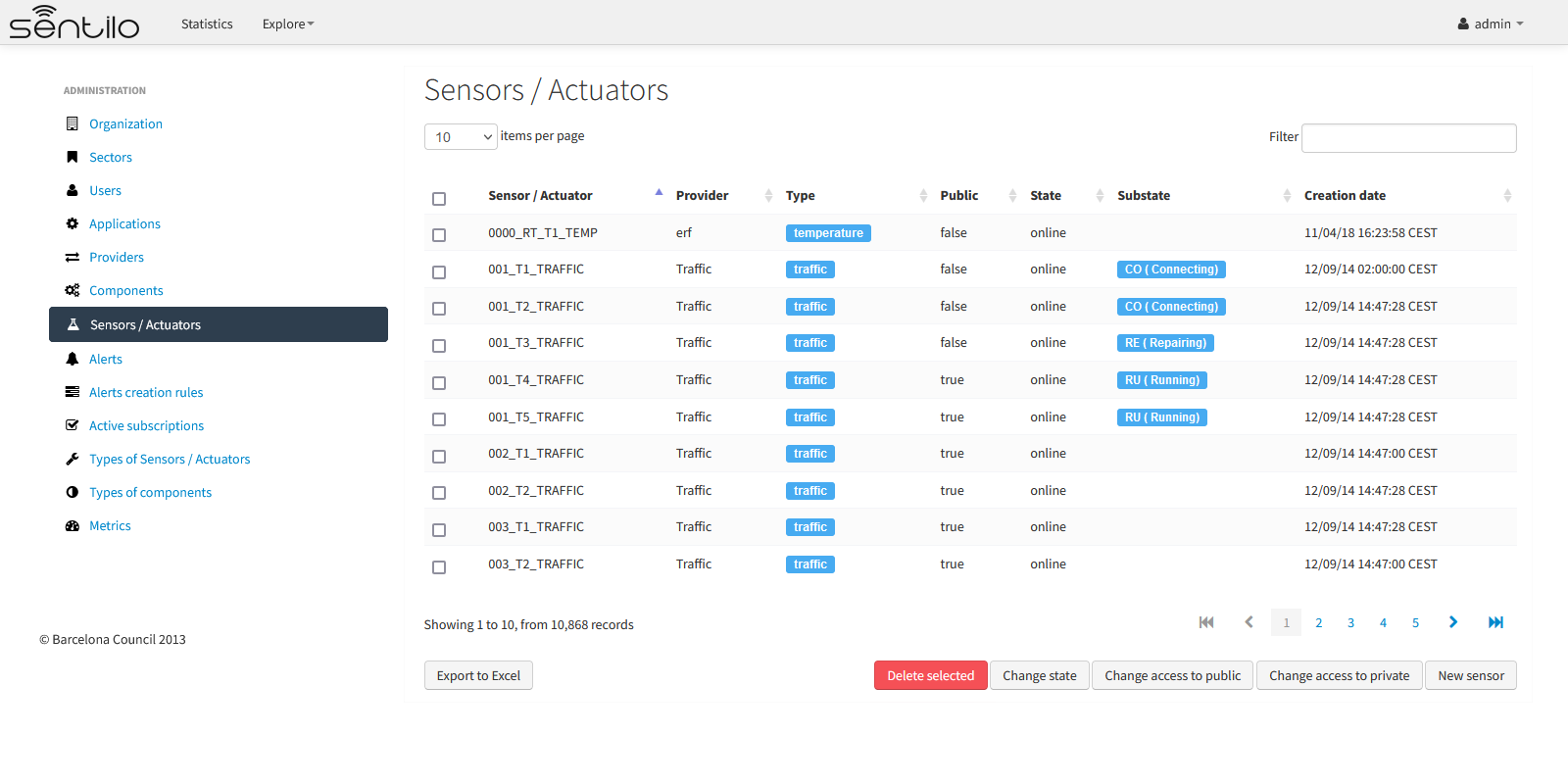
Task: Click the New sensor button
Action: [x=1471, y=675]
